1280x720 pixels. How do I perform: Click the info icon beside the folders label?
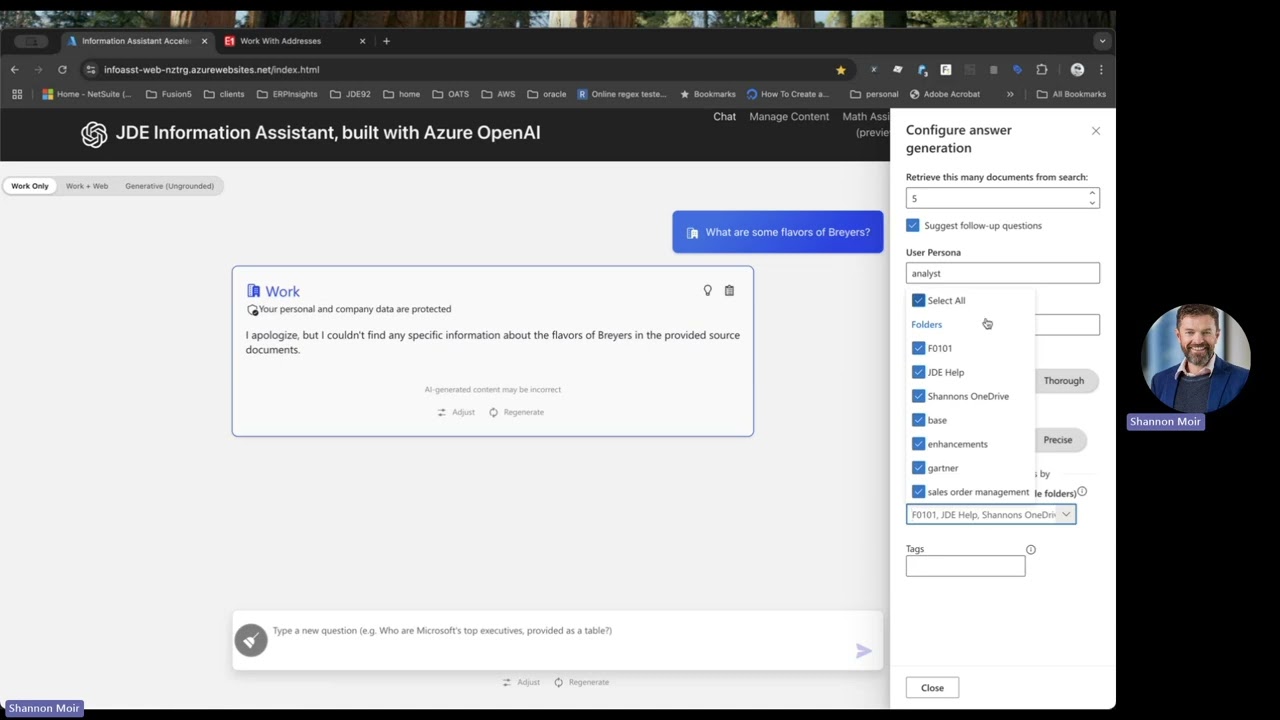pos(1082,491)
